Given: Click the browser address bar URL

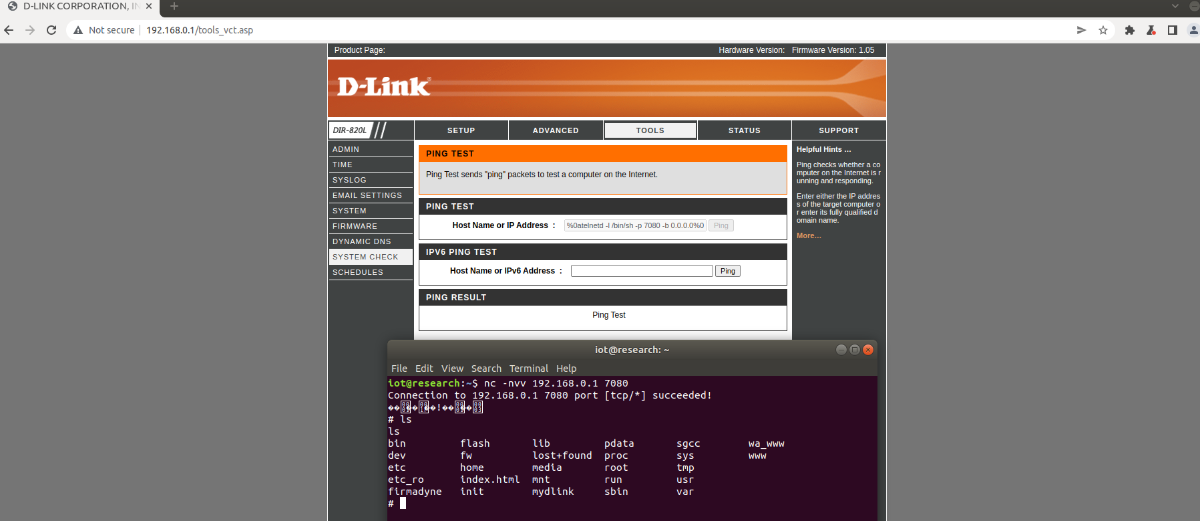Looking at the screenshot, I should [x=199, y=30].
